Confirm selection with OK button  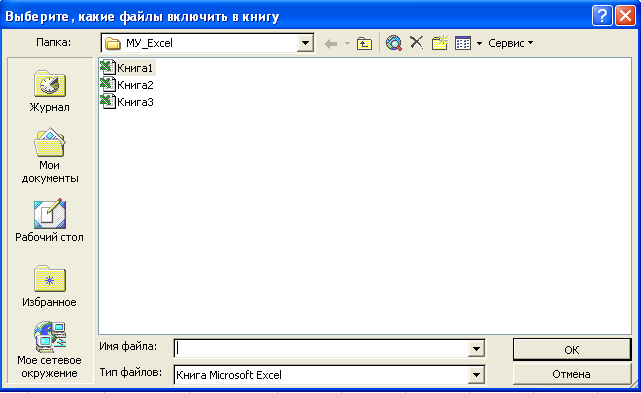pos(572,350)
